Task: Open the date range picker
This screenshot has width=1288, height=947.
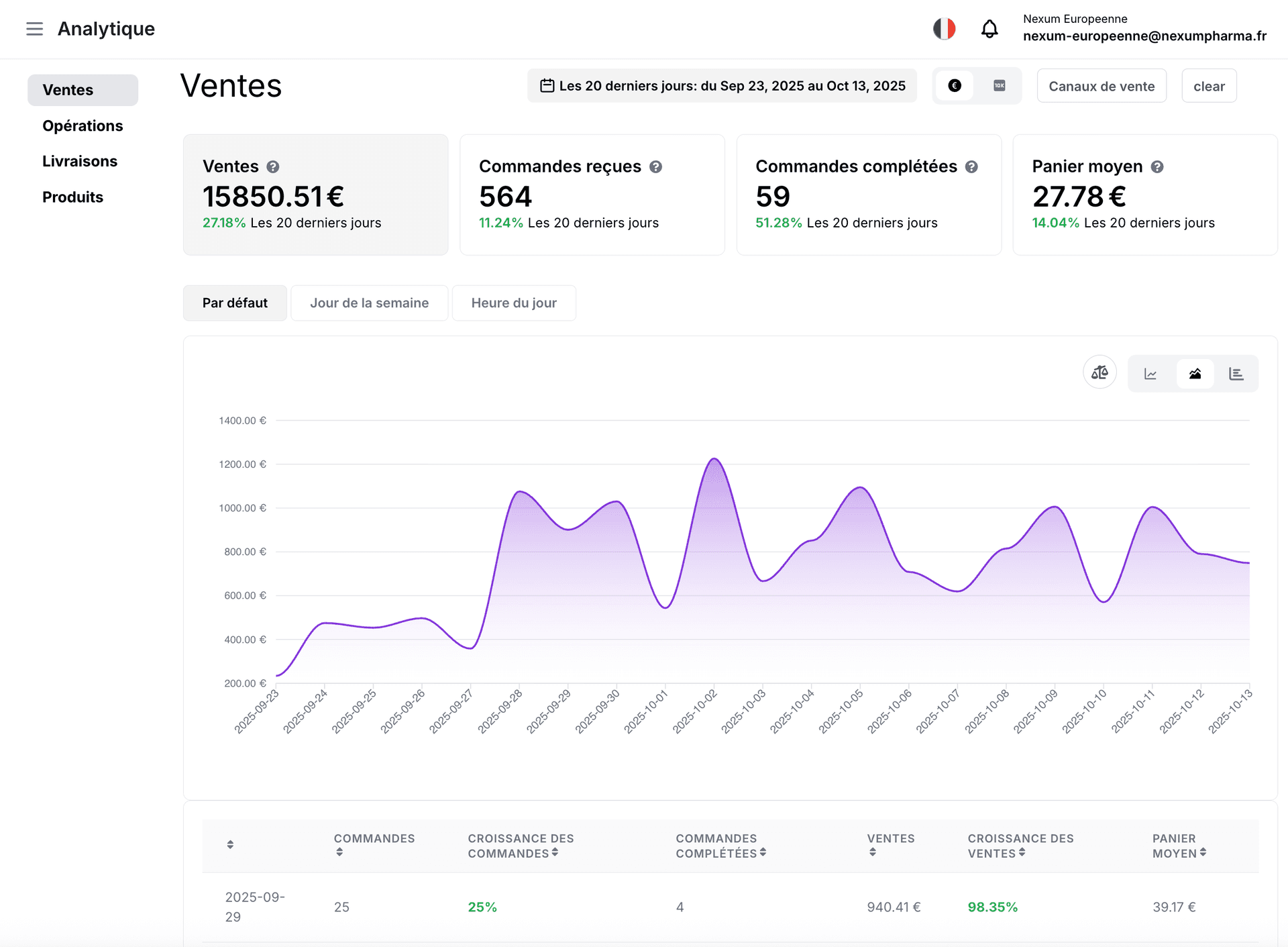Action: [x=722, y=86]
